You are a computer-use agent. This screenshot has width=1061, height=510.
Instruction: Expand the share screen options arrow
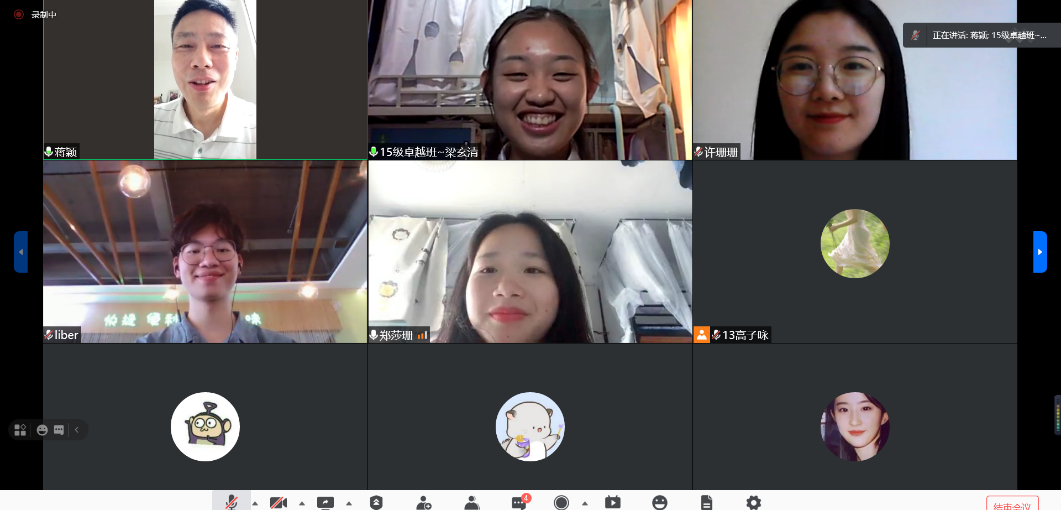(x=349, y=503)
